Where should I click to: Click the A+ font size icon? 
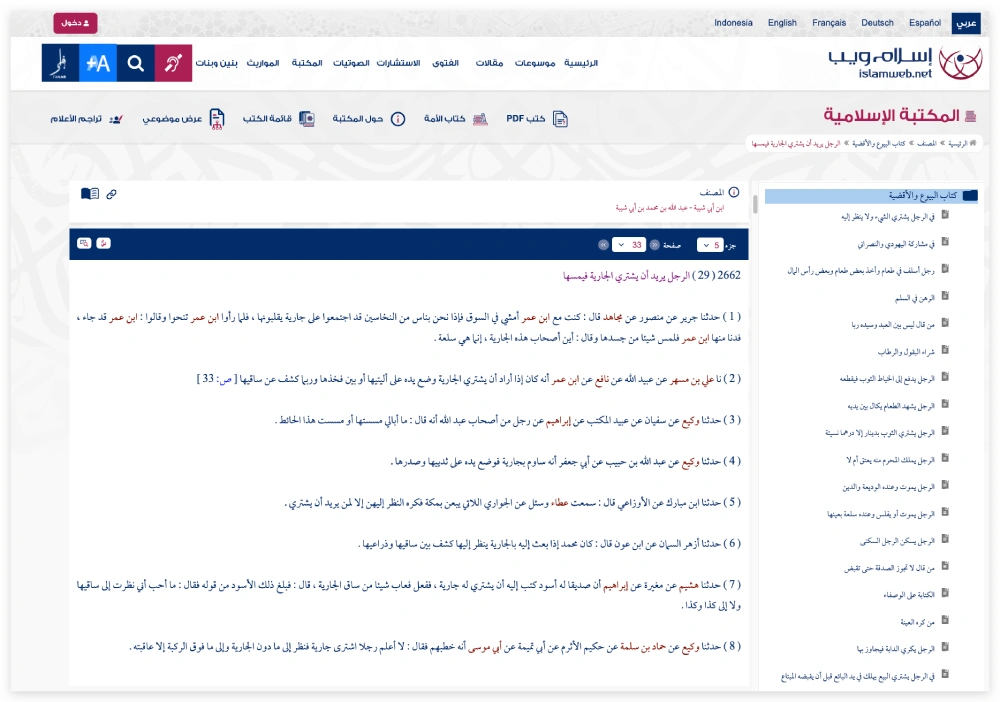(x=98, y=63)
